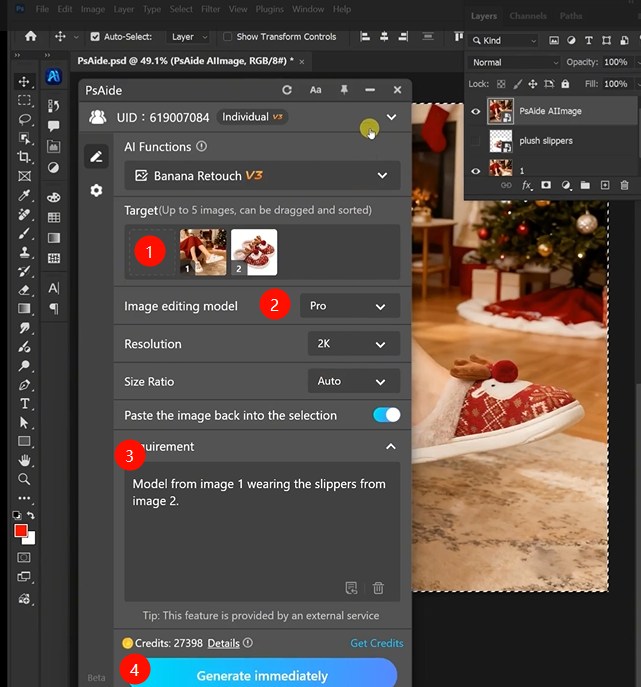Click the PsAide refresh icon
This screenshot has width=641, height=687.
287,90
